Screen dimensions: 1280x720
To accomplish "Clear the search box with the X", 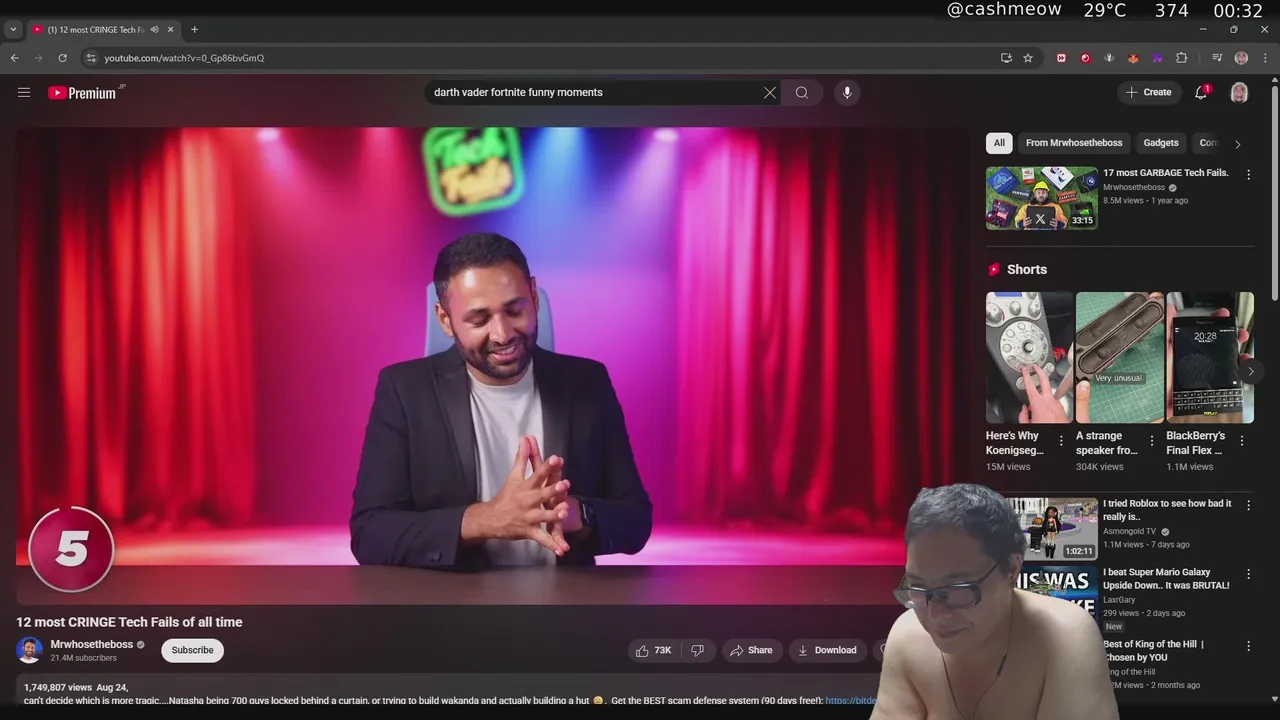I will [x=770, y=92].
